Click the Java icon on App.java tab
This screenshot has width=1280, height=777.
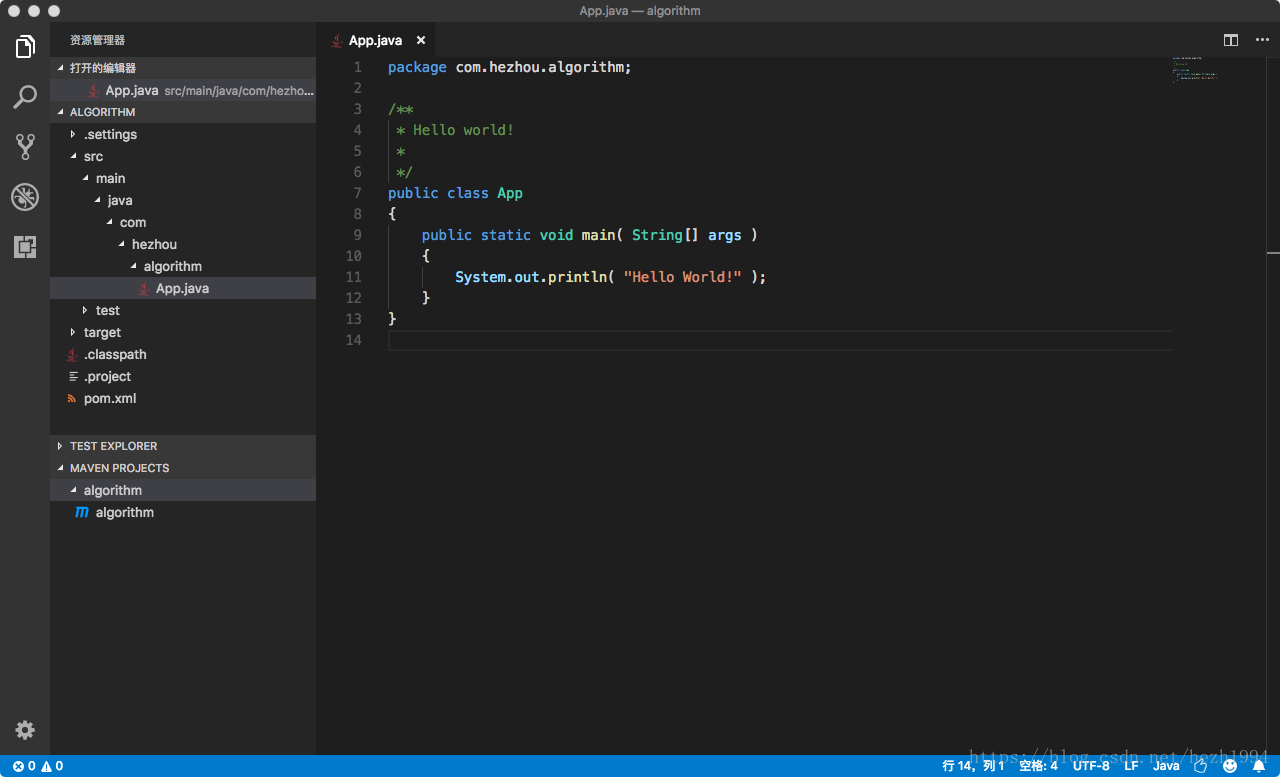coord(337,40)
